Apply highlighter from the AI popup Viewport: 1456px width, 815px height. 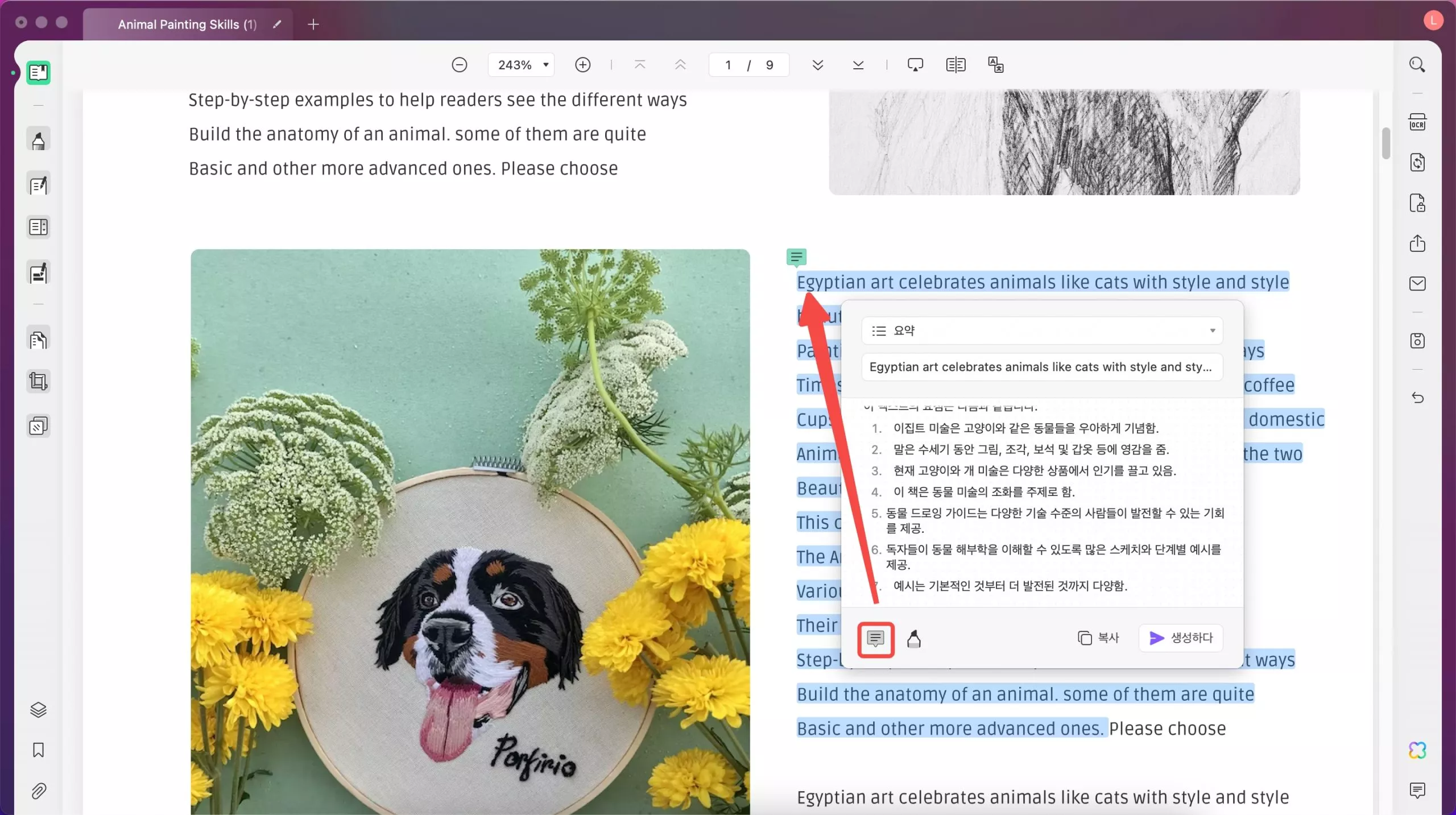(x=914, y=639)
